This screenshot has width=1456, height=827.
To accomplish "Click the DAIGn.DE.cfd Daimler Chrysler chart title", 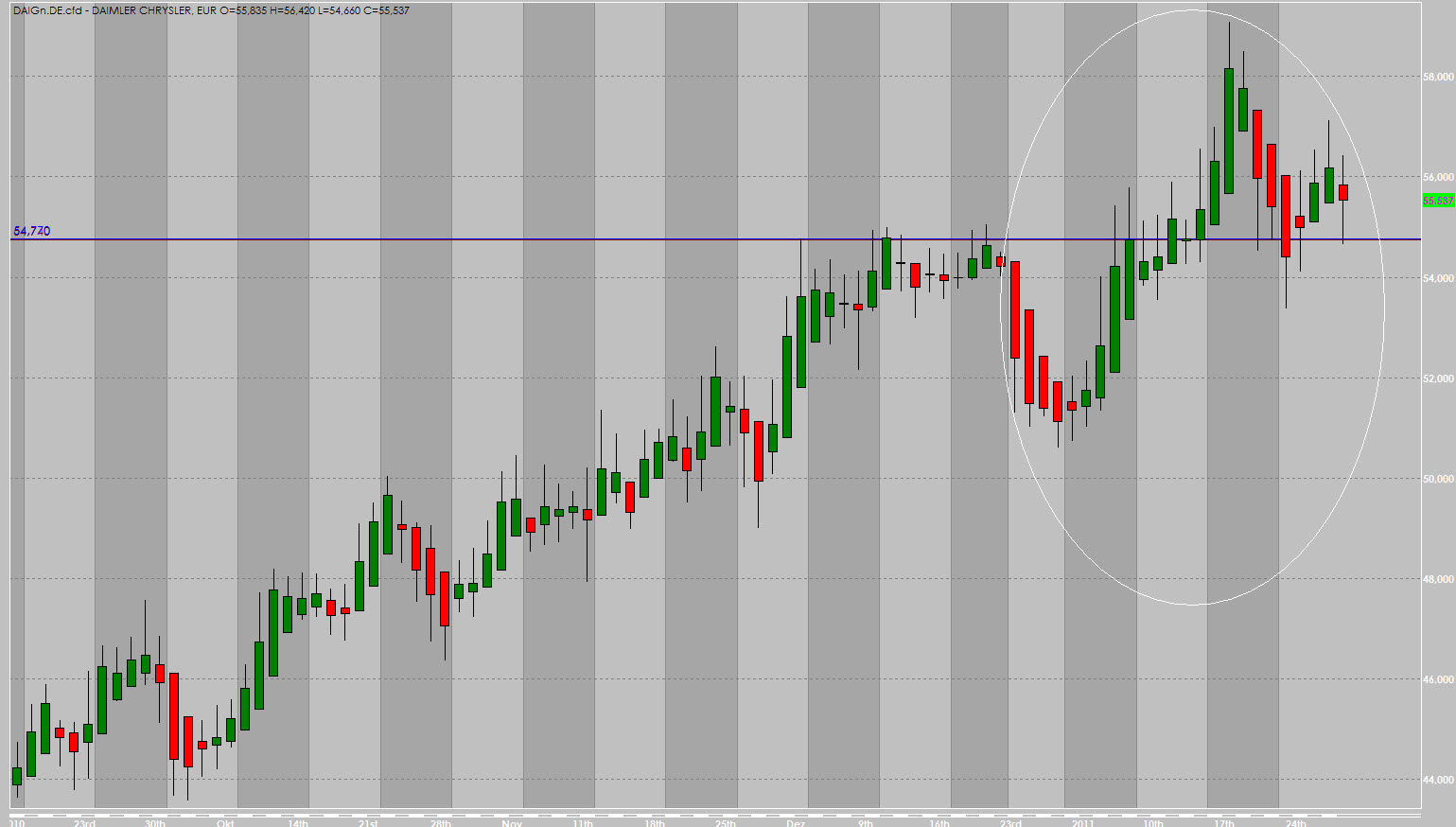I will (211, 10).
